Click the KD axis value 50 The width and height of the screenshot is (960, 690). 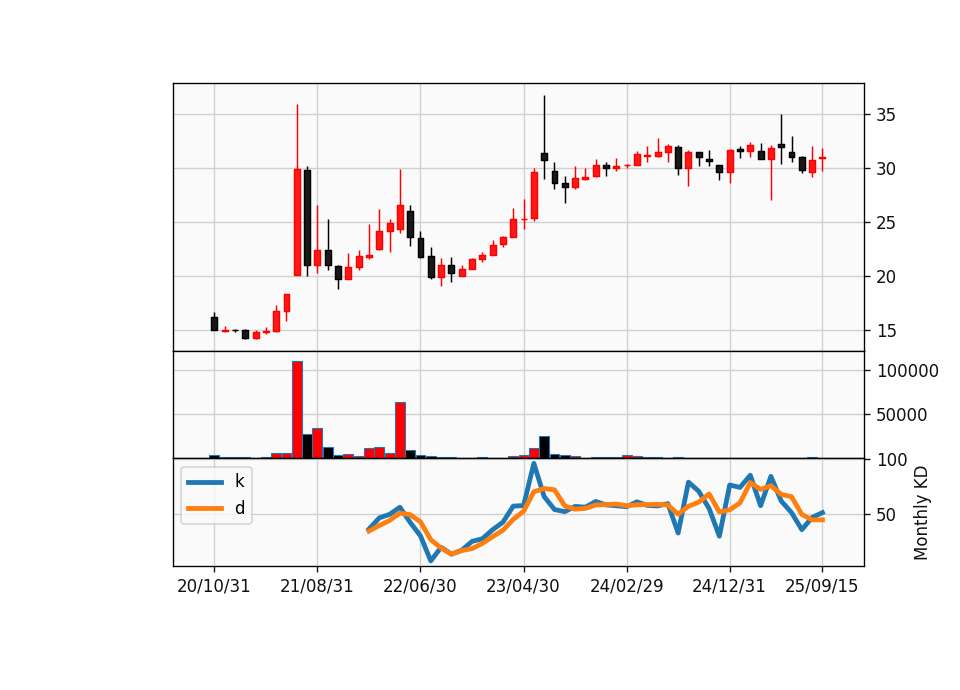(886, 515)
